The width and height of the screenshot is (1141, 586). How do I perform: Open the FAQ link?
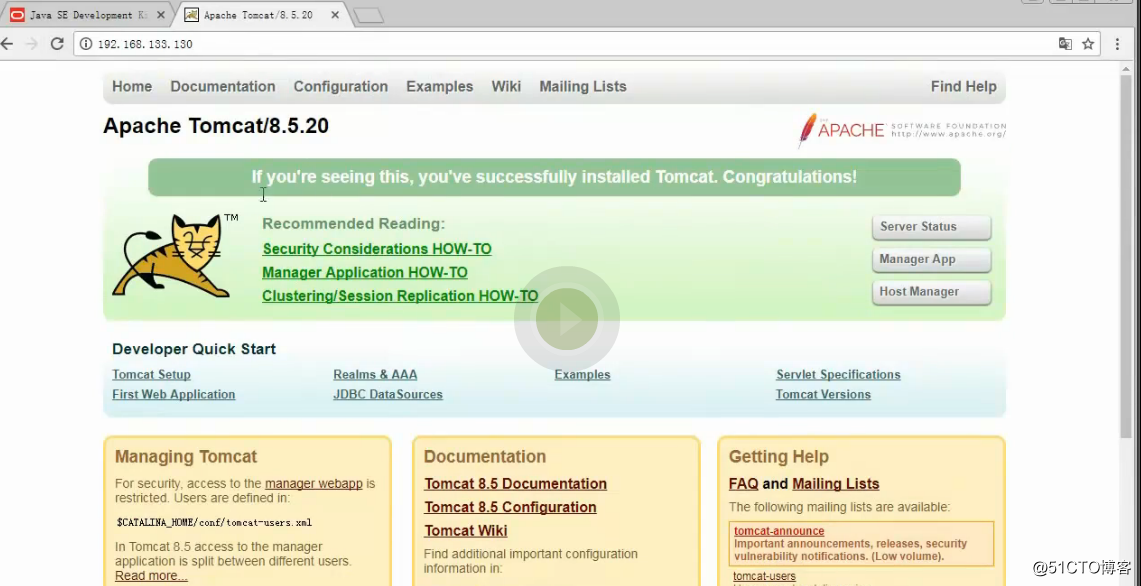(744, 484)
